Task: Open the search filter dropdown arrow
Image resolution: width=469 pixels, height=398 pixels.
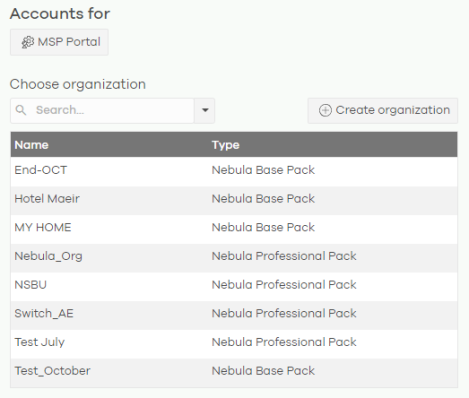Action: 205,110
